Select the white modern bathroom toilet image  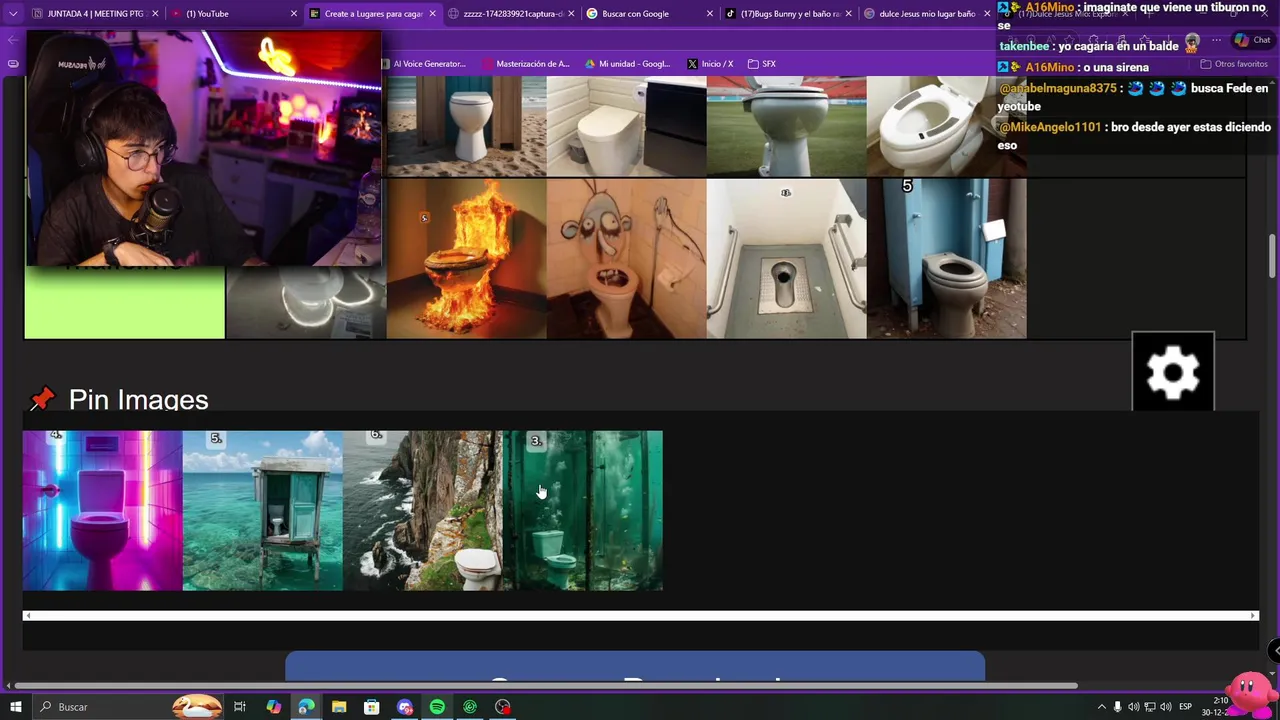[626, 125]
